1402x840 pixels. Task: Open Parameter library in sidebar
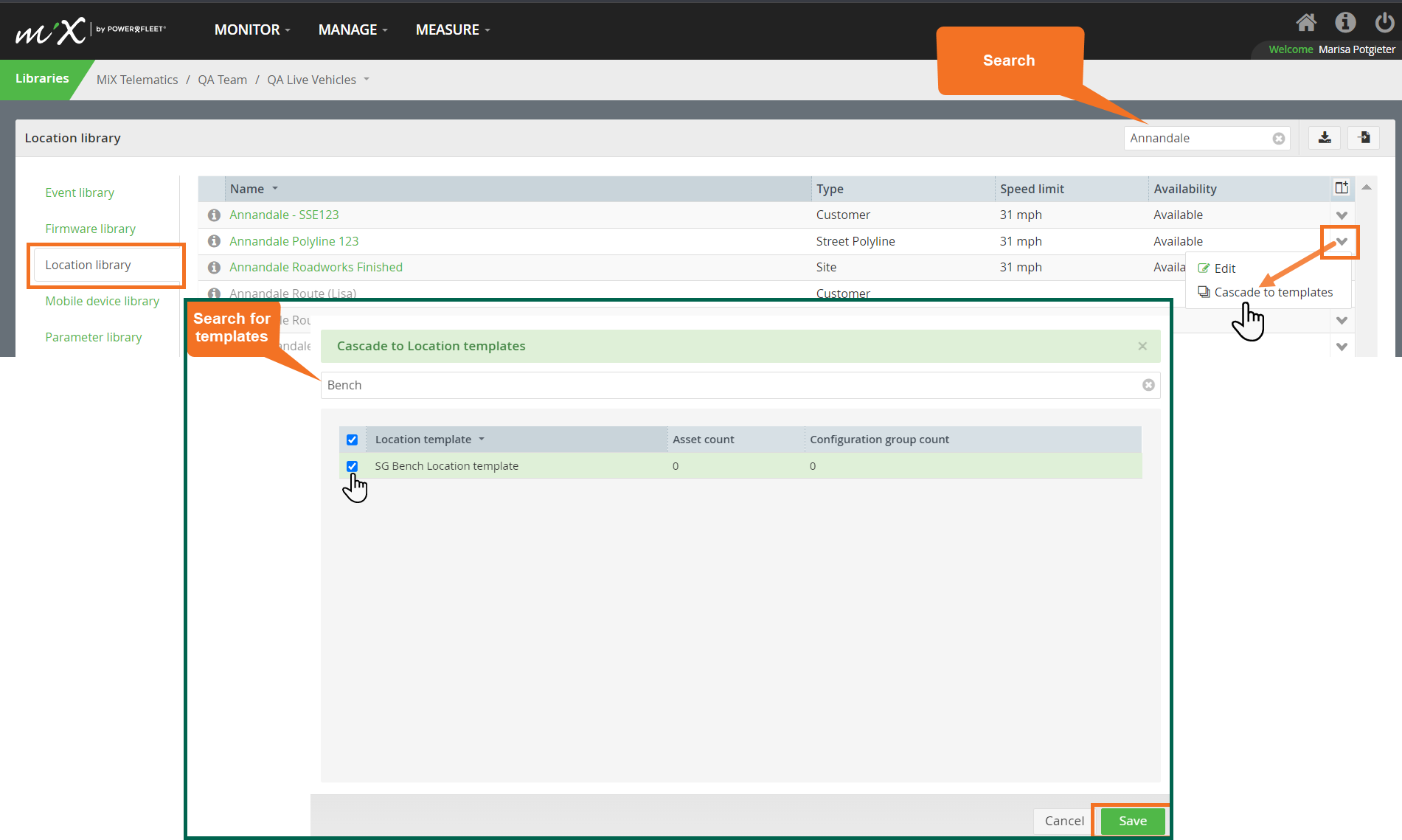point(93,337)
